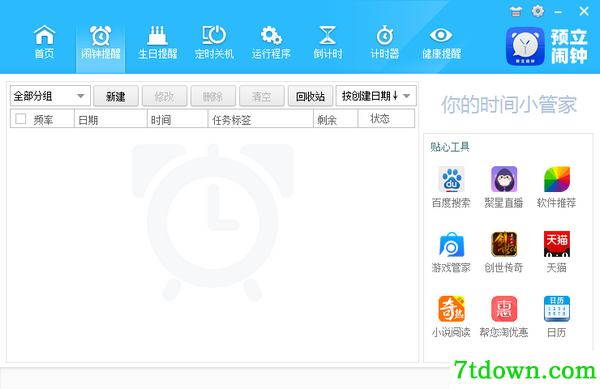
Task: Click the 剩余 column header
Action: pos(336,119)
